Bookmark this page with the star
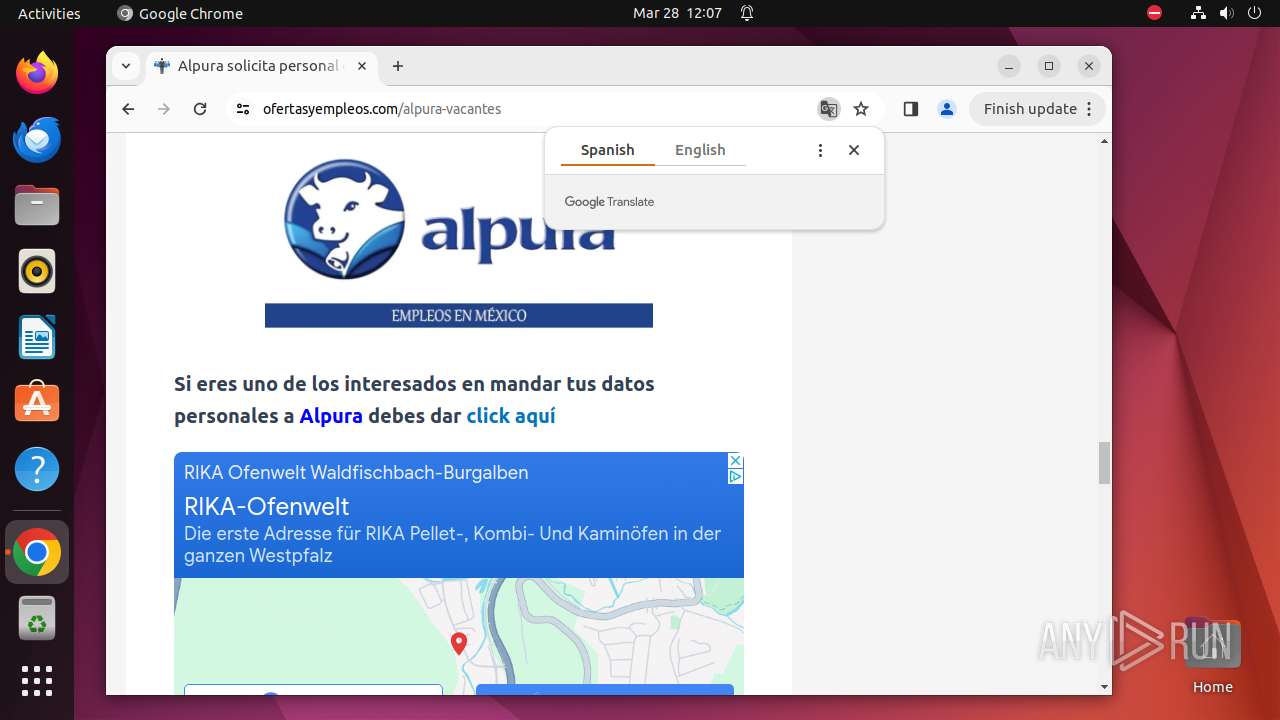Image resolution: width=1280 pixels, height=720 pixels. [x=861, y=109]
